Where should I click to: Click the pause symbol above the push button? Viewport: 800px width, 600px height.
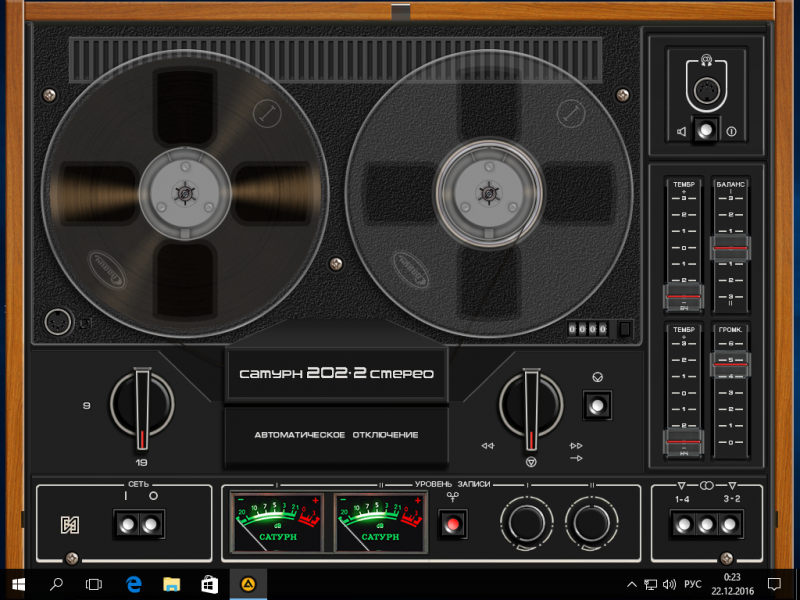point(597,377)
